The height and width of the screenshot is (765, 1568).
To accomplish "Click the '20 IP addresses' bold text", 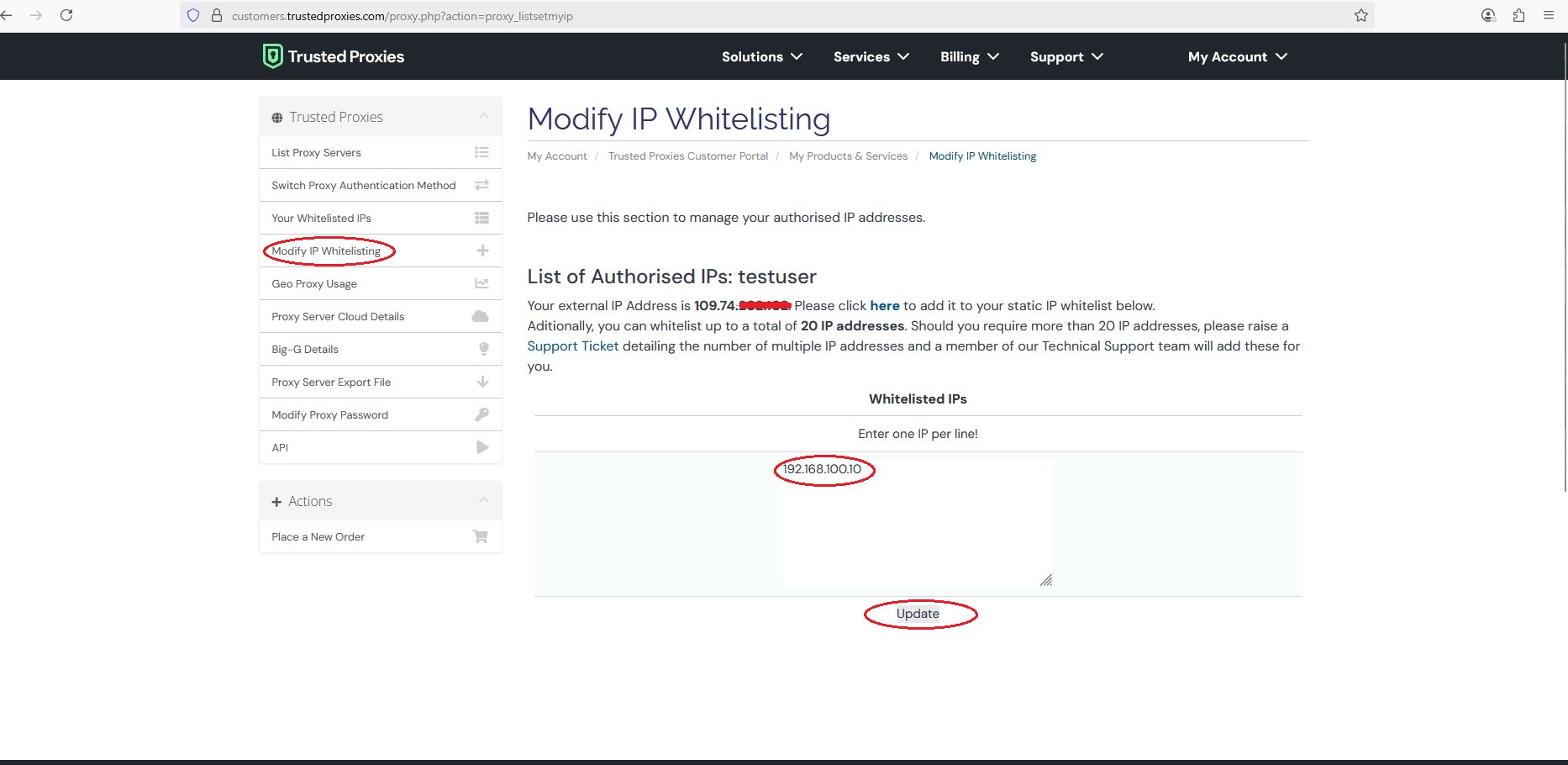I will 852,325.
